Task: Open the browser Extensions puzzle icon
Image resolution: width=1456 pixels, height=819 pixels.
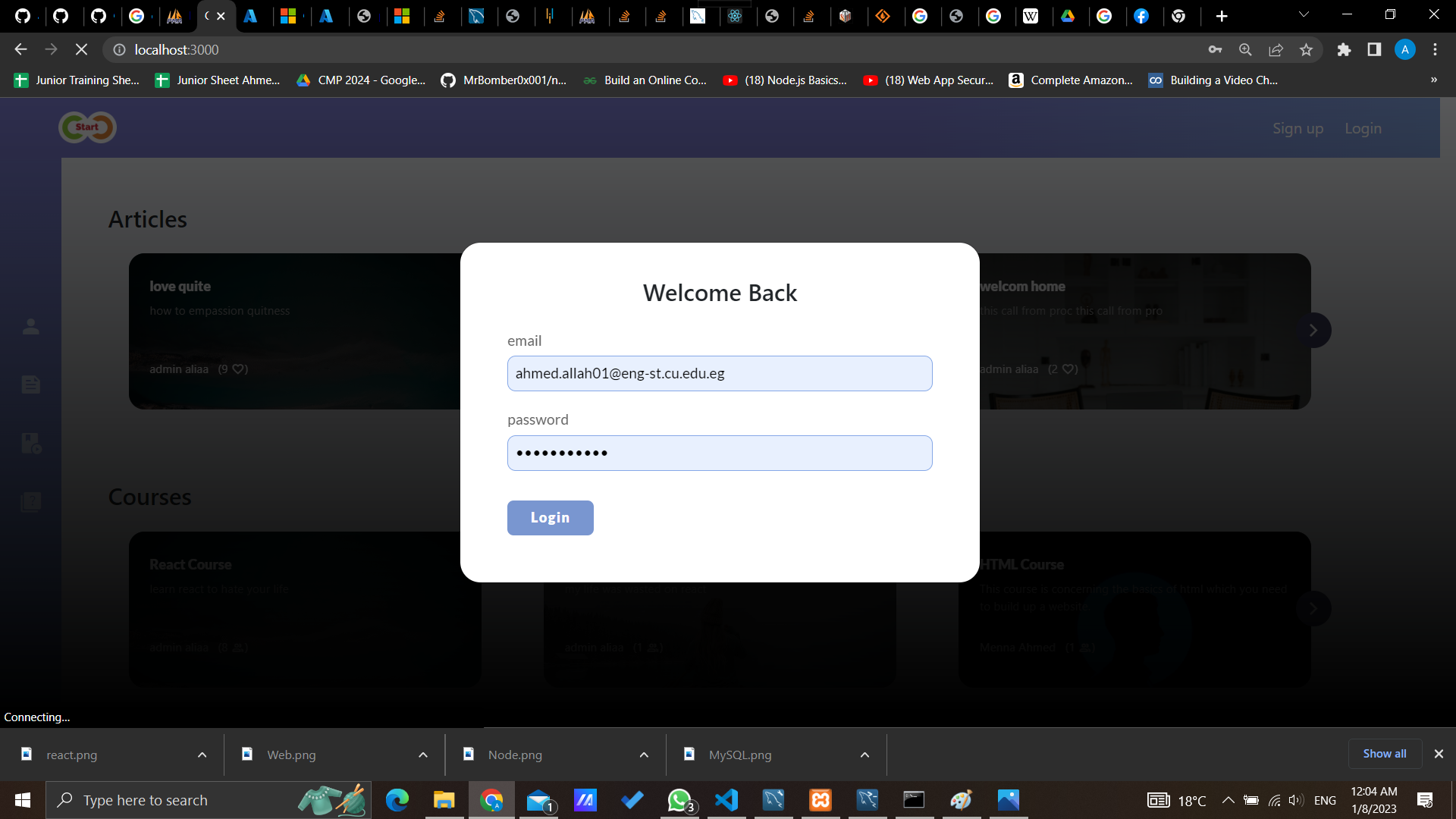Action: pyautogui.click(x=1344, y=49)
